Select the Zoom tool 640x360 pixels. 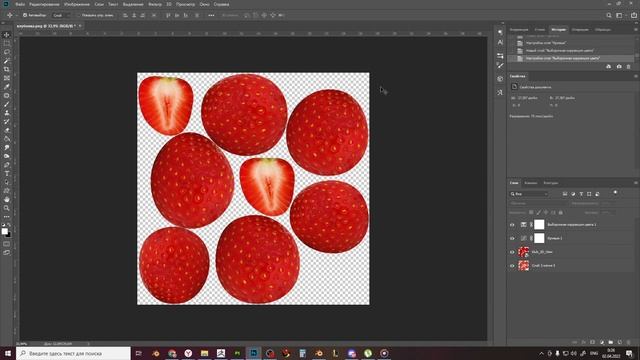7,208
